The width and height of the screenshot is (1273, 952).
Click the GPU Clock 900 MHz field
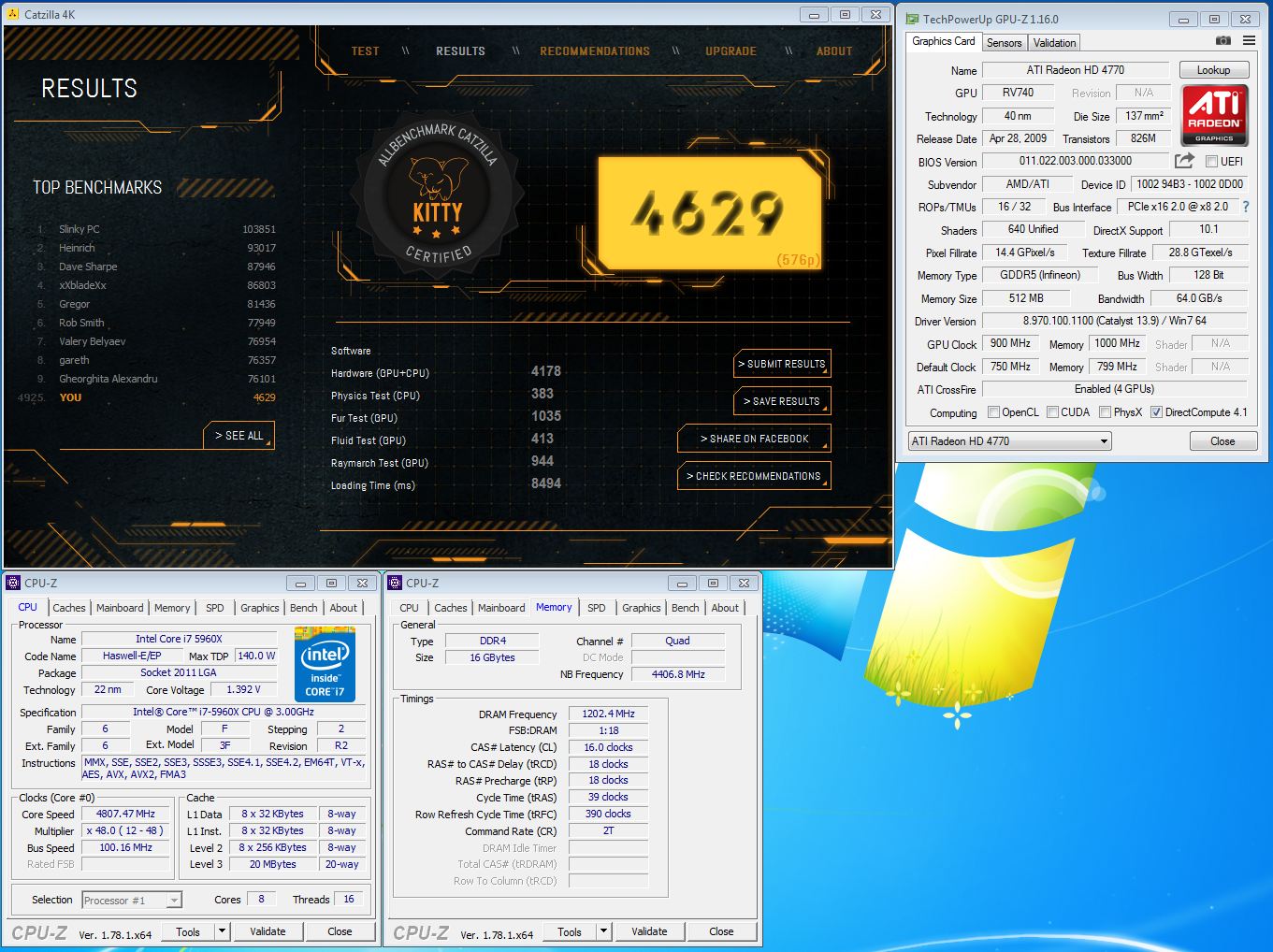coord(1010,343)
